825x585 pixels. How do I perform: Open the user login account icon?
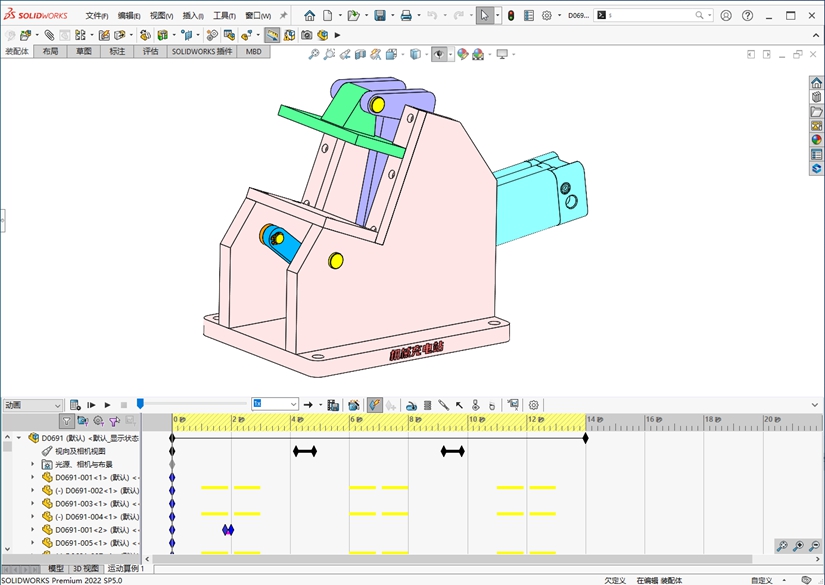point(726,16)
